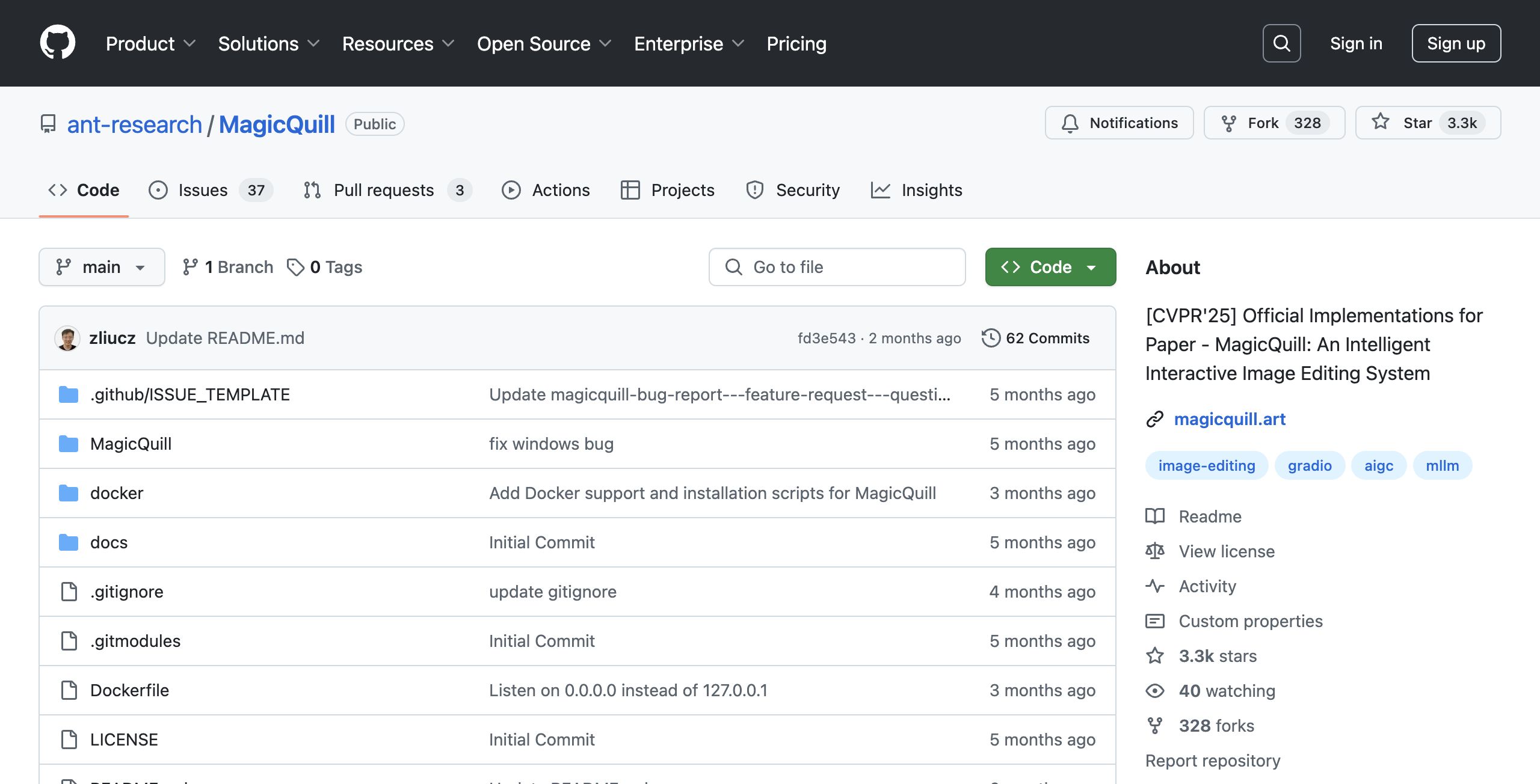This screenshot has height=784, width=1540.
Task: Click the .gitignore file icon
Action: click(69, 592)
